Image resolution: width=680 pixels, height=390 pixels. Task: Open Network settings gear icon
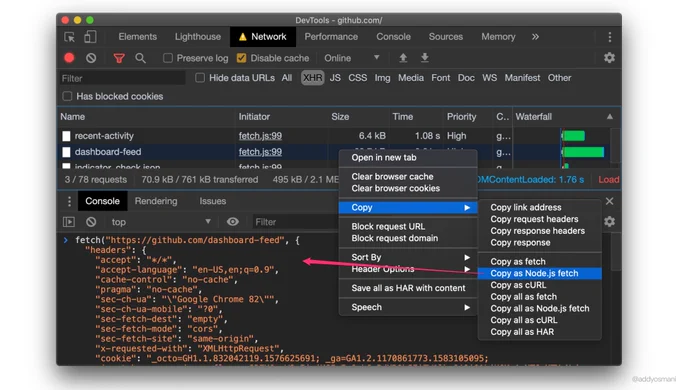609,58
